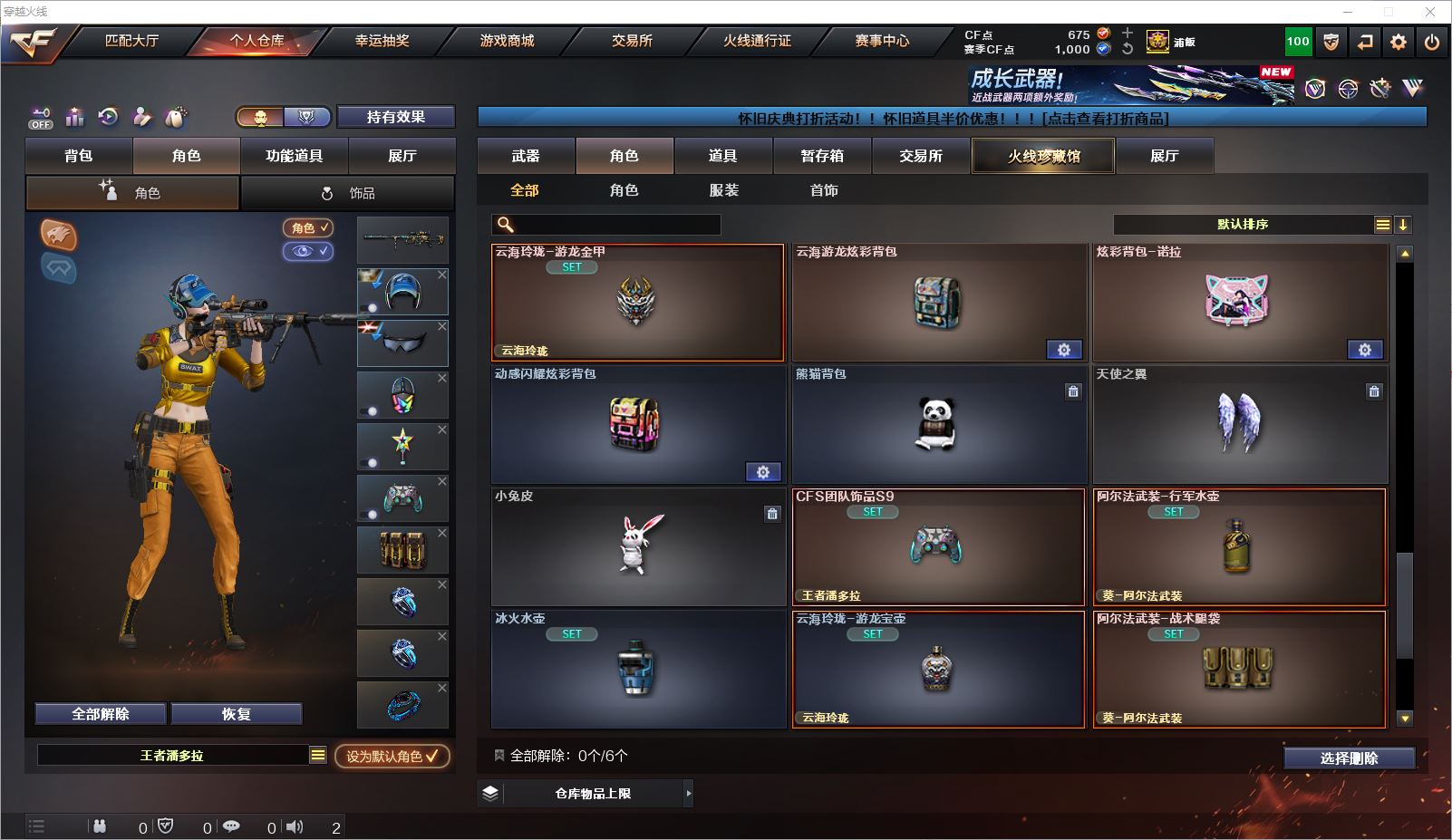Expand the 仓库物品上限 arrow
The image size is (1452, 840).
tap(688, 793)
